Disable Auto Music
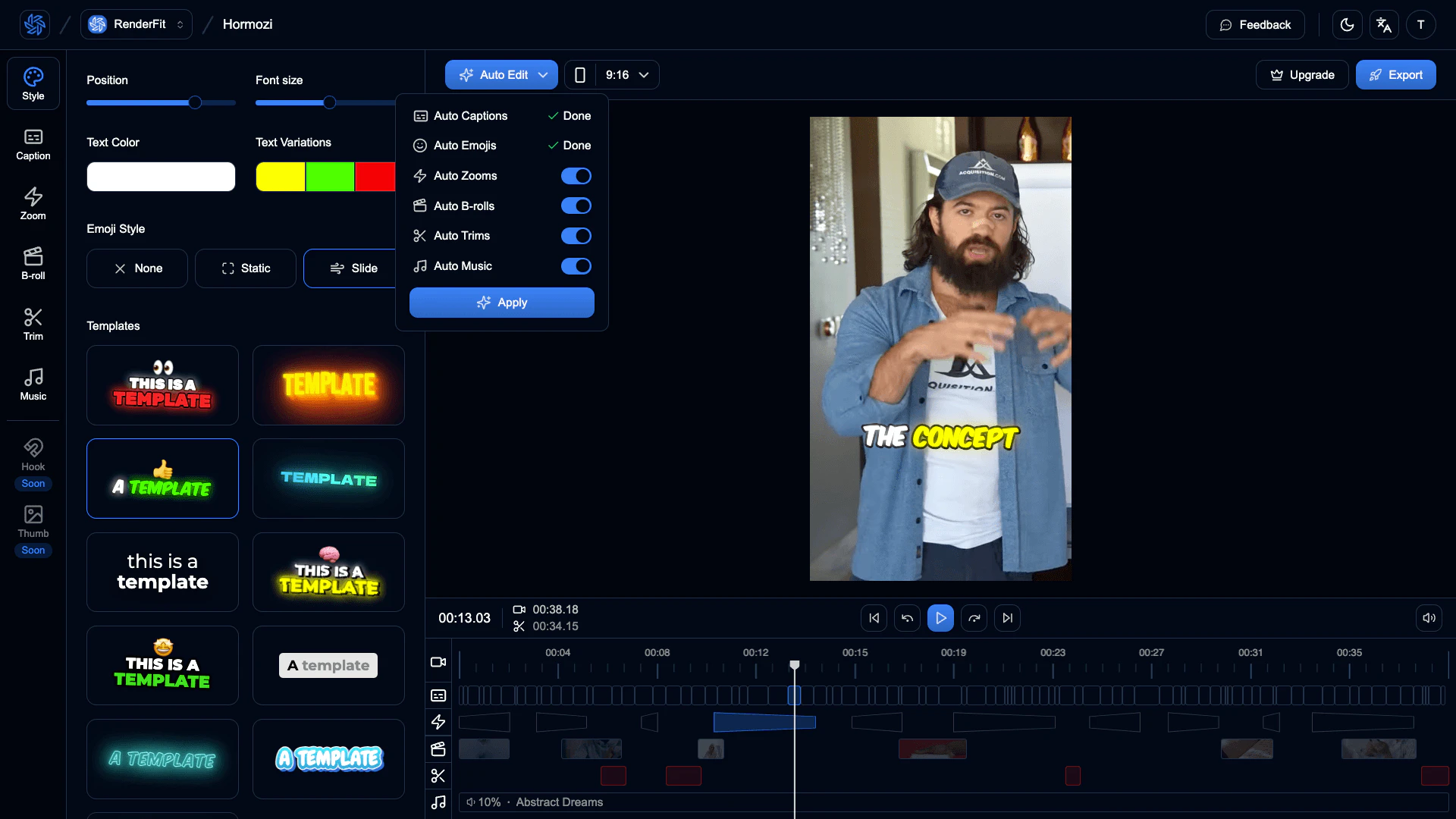The image size is (1456, 819). tap(576, 266)
